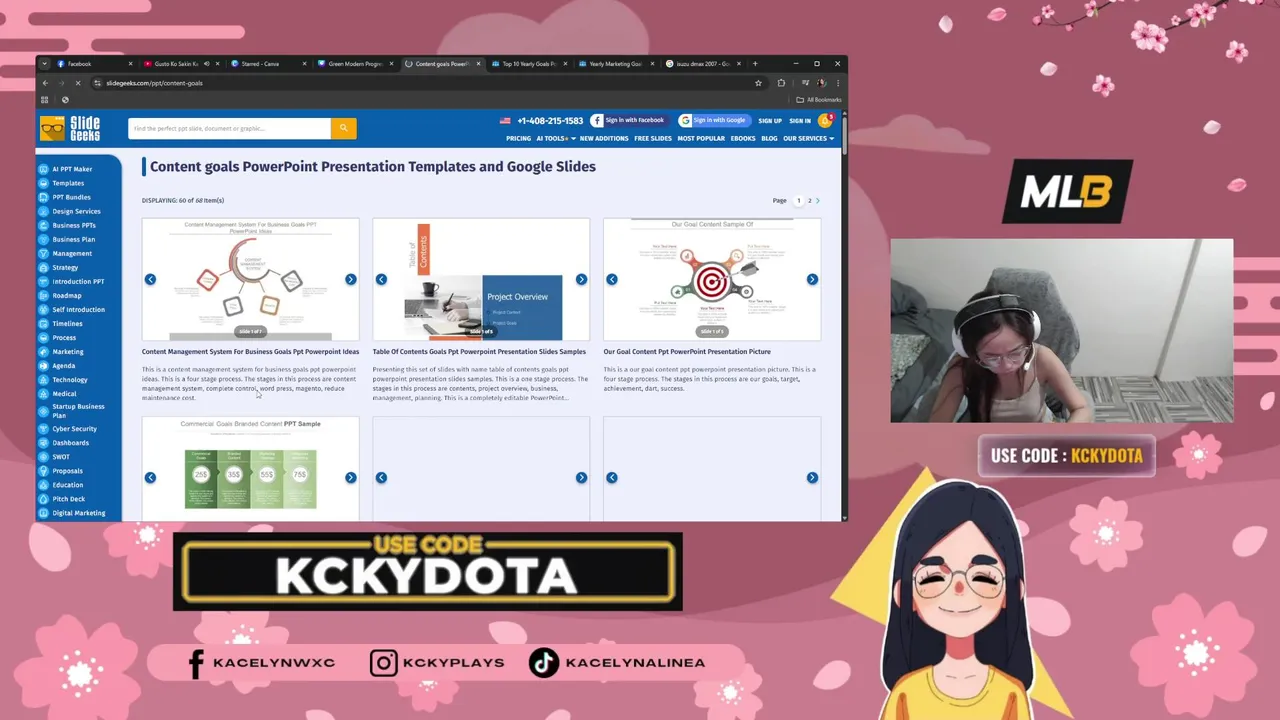The height and width of the screenshot is (720, 1280).
Task: Click the AI PPT Maker sidebar icon
Action: pos(43,169)
